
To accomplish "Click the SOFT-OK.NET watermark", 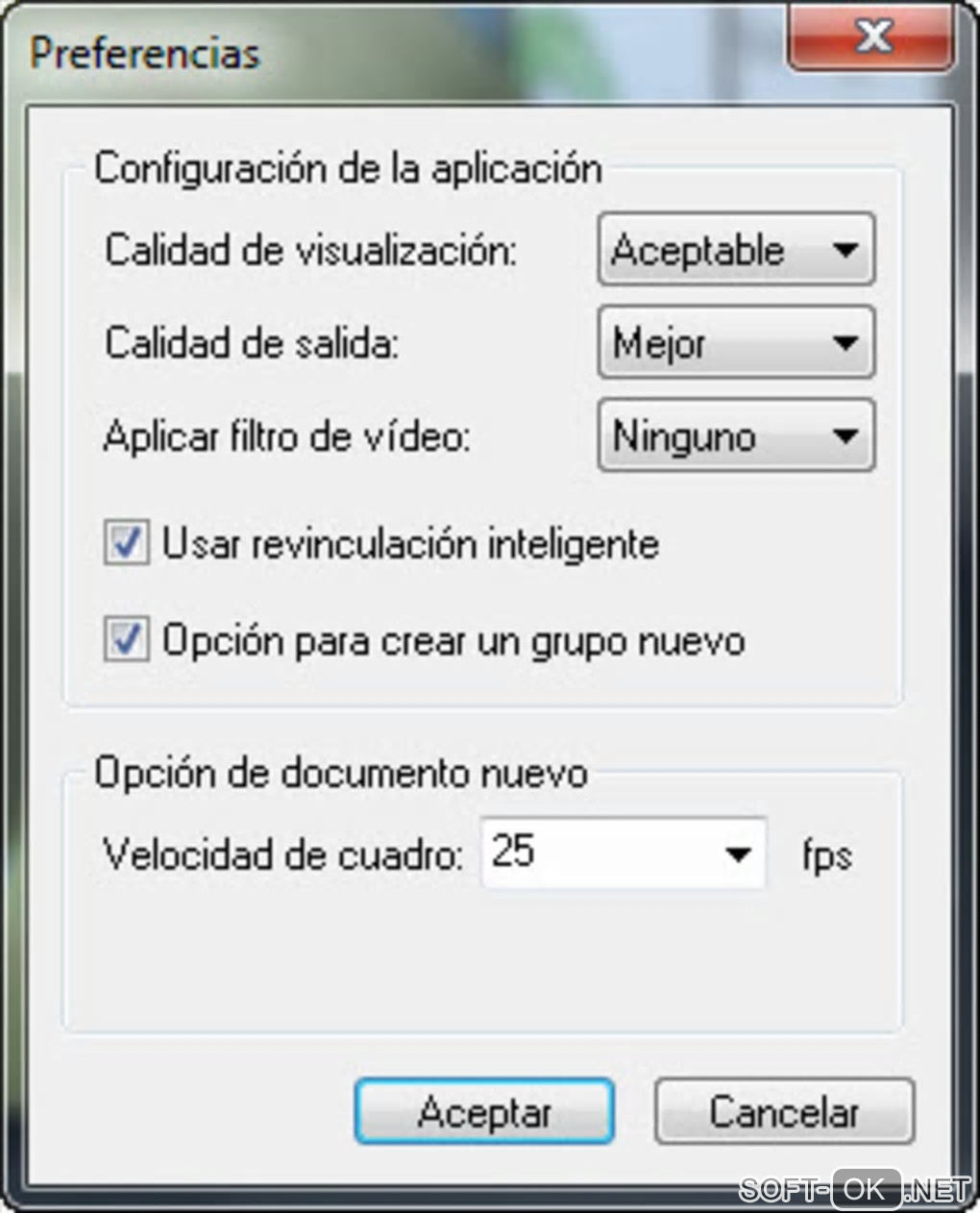I will point(855,1190).
